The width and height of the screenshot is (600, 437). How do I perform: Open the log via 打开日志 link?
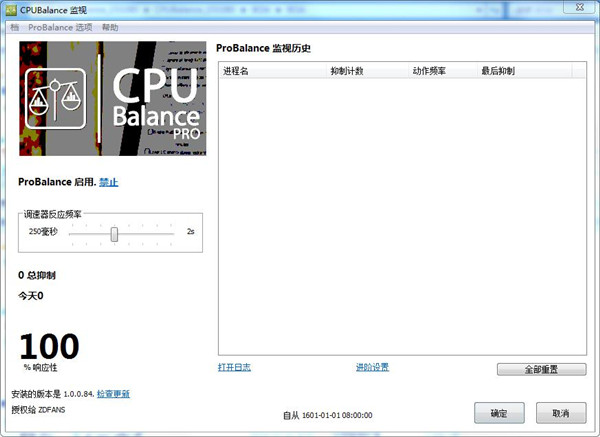pyautogui.click(x=234, y=367)
